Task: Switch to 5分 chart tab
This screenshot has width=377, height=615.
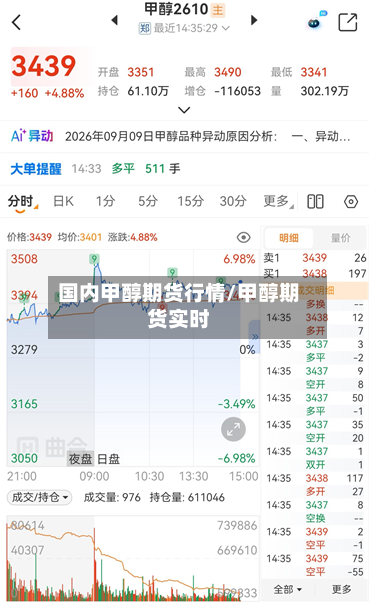Action: coord(148,201)
